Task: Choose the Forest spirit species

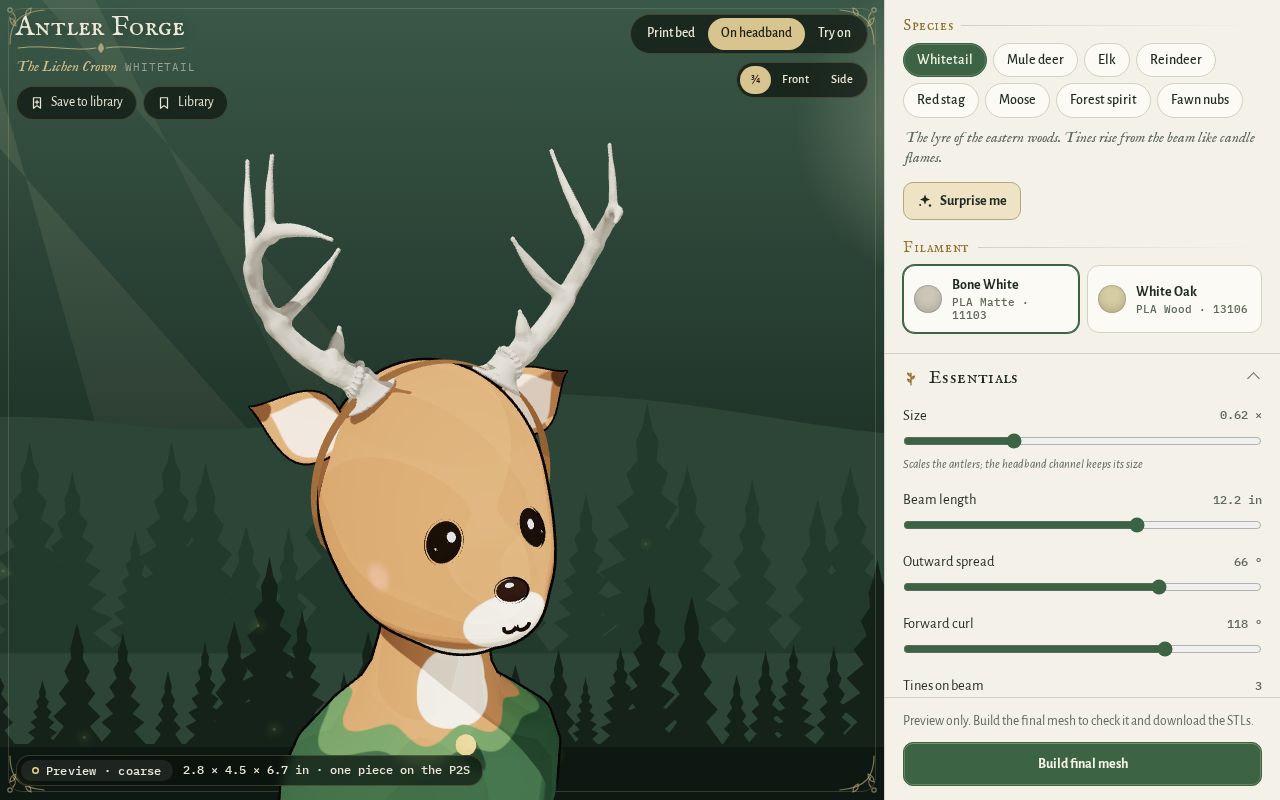Action: tap(1103, 100)
